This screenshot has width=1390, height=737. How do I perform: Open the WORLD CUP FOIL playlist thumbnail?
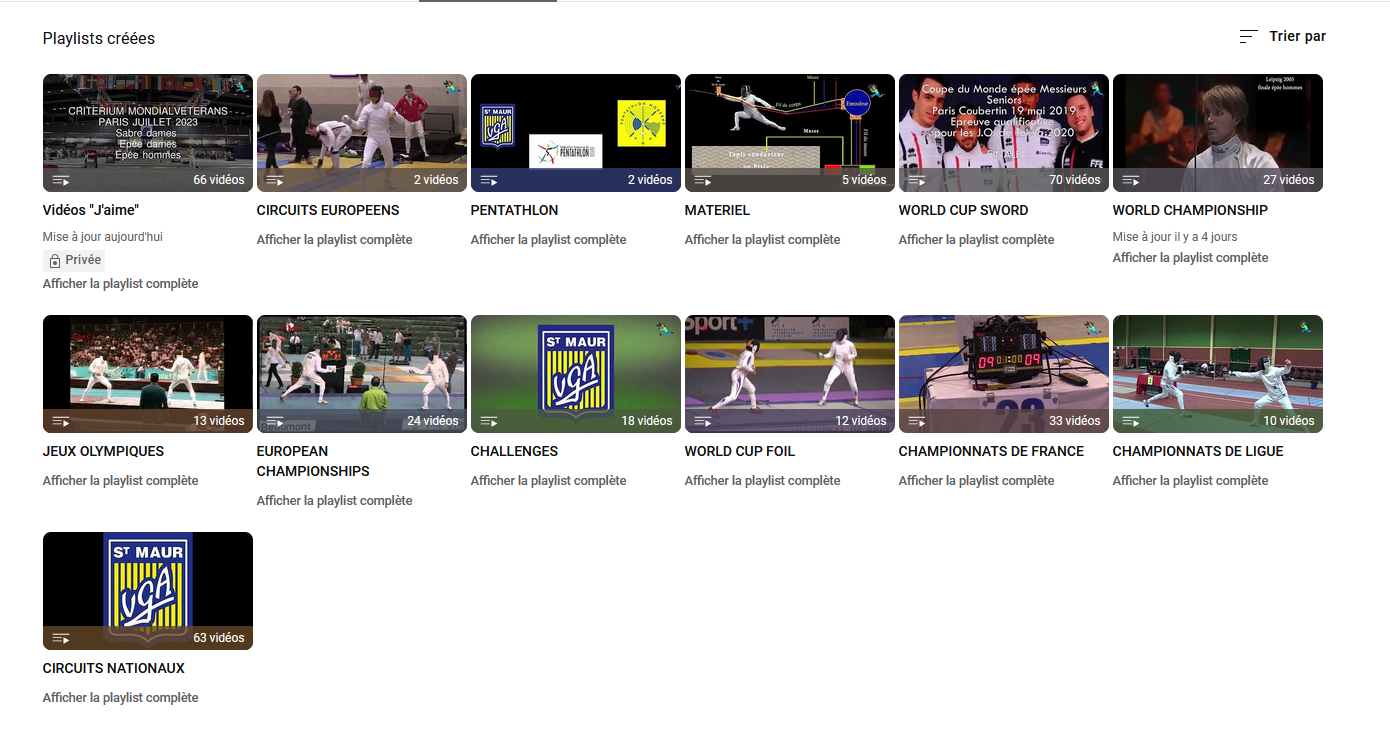pos(790,374)
